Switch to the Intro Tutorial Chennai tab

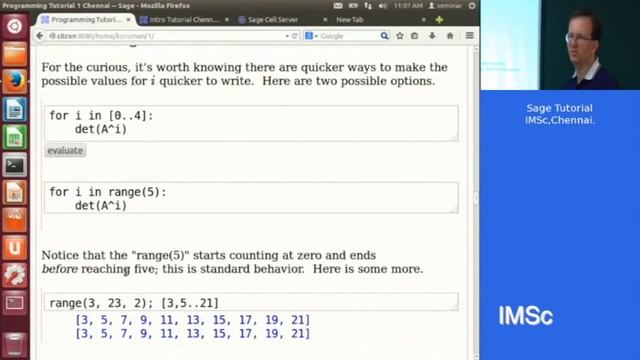click(180, 20)
